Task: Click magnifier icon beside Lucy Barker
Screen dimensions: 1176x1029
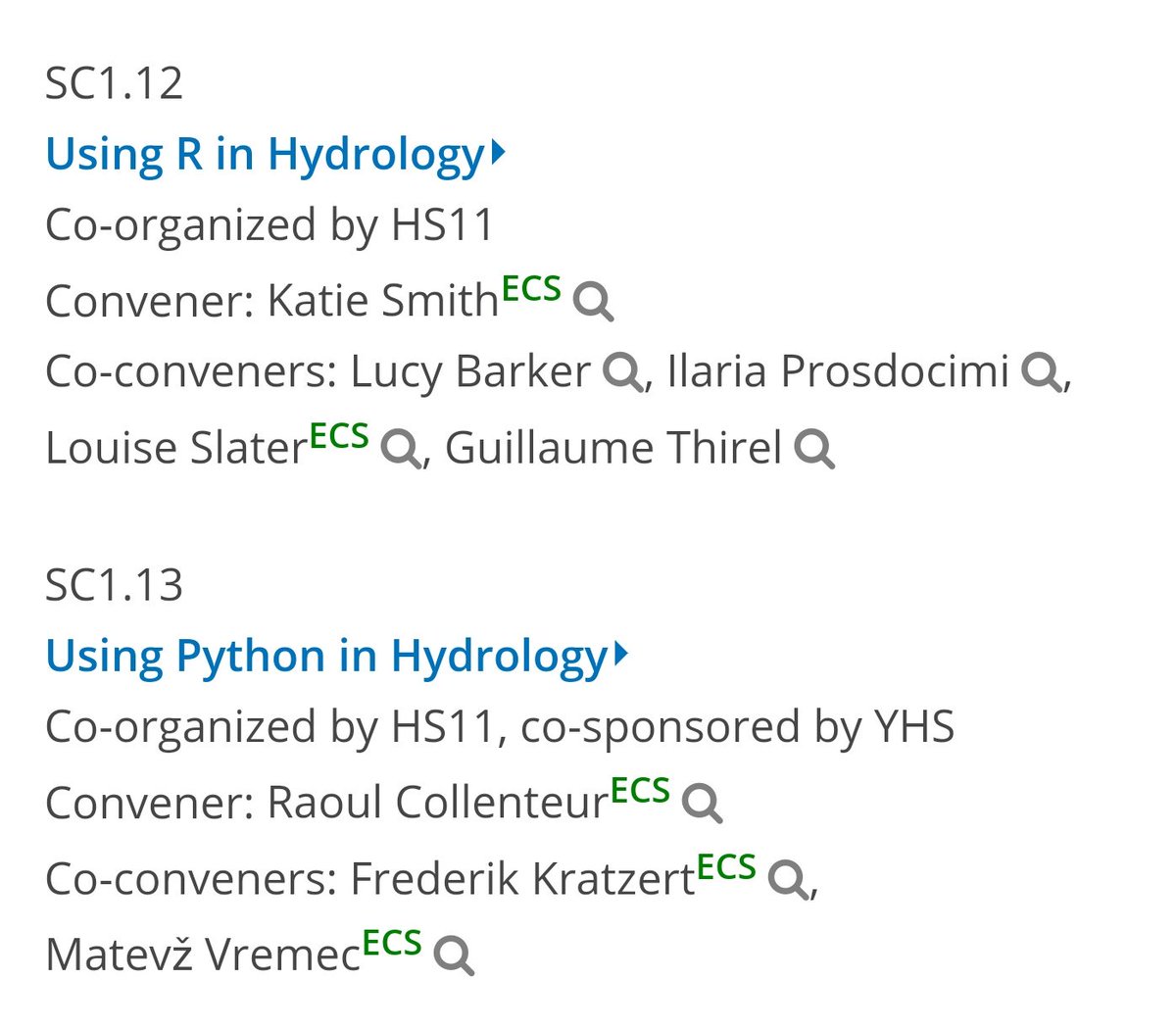Action: tap(622, 372)
